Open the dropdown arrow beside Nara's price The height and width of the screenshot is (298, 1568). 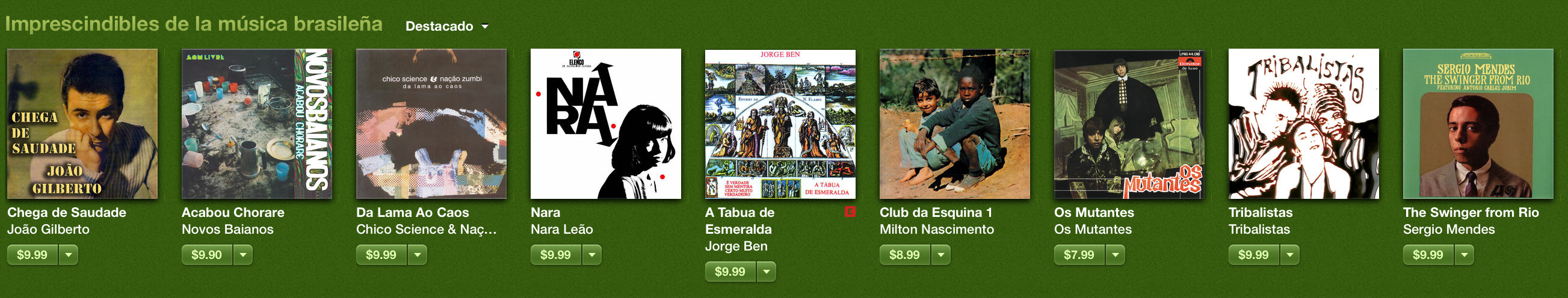click(x=592, y=255)
